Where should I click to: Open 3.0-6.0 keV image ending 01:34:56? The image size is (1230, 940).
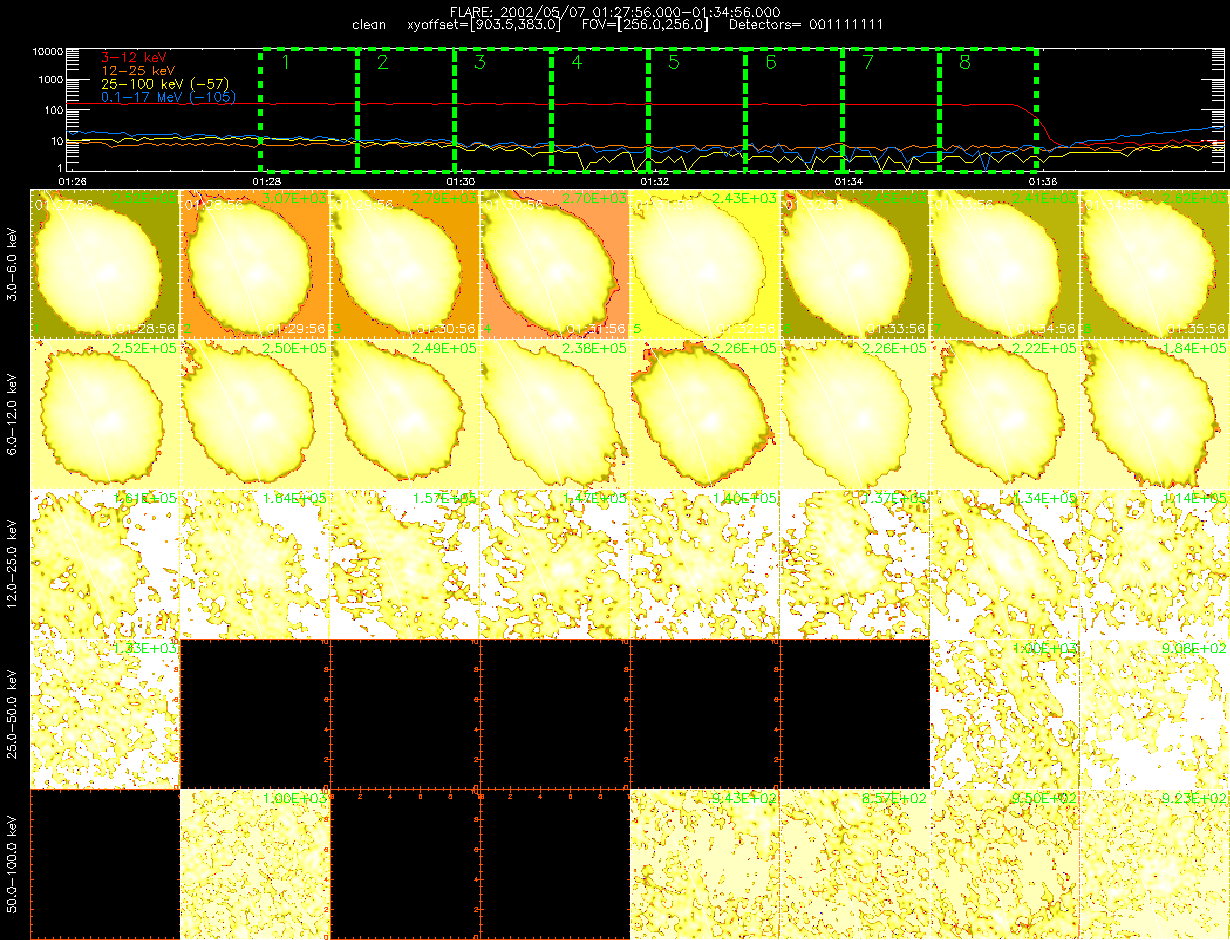1005,264
